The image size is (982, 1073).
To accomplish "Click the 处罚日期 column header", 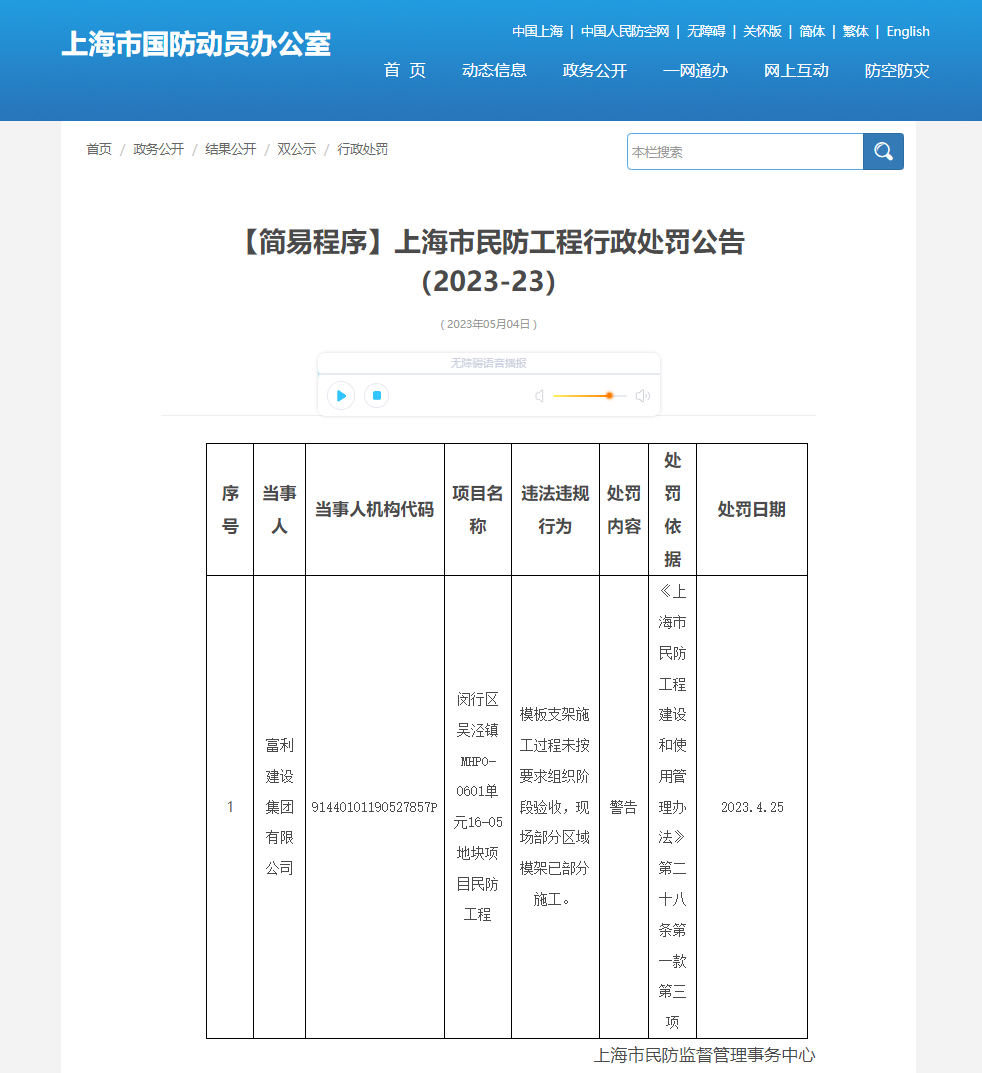I will [x=751, y=510].
